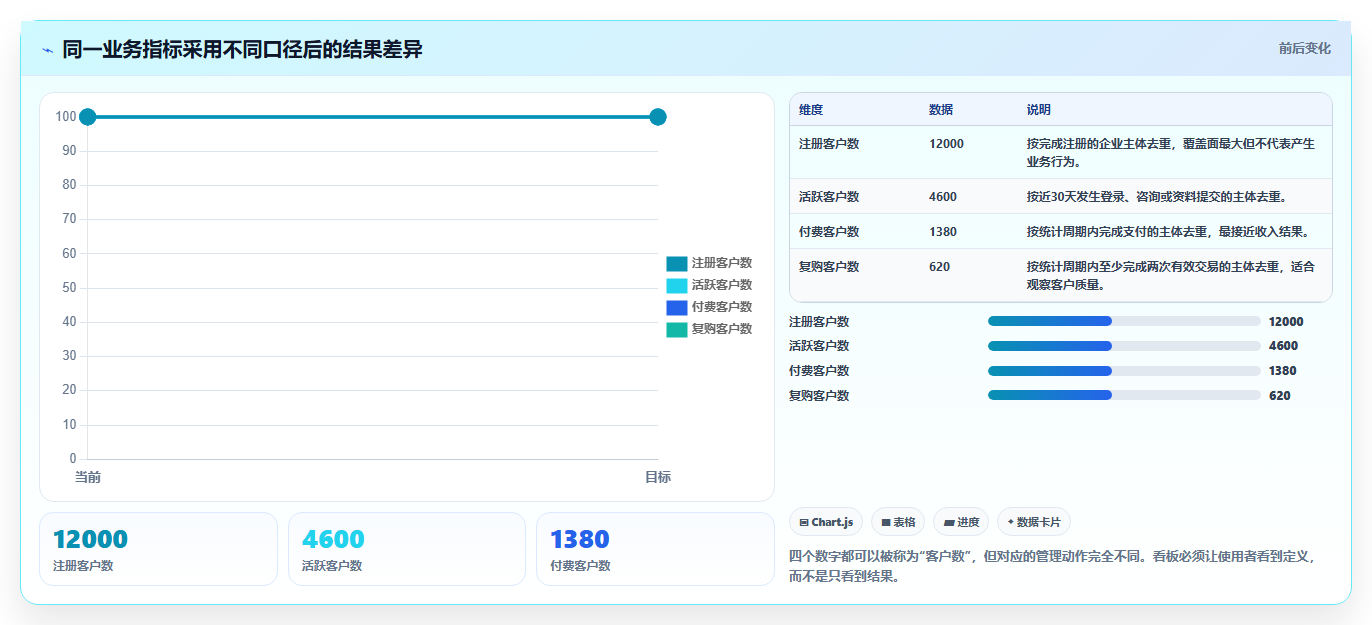This screenshot has width=1372, height=625.
Task: Click the 12000 value in the table
Action: click(946, 144)
